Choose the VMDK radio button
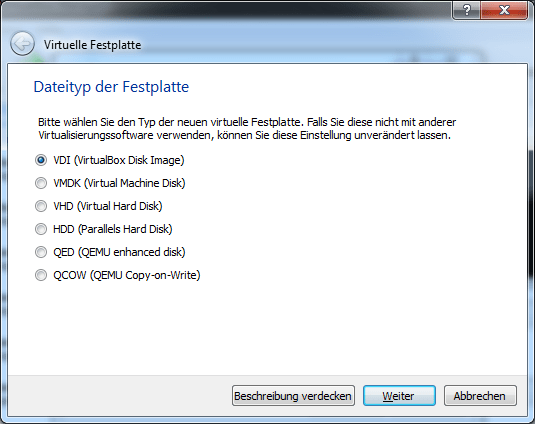The image size is (535, 424). [x=41, y=183]
